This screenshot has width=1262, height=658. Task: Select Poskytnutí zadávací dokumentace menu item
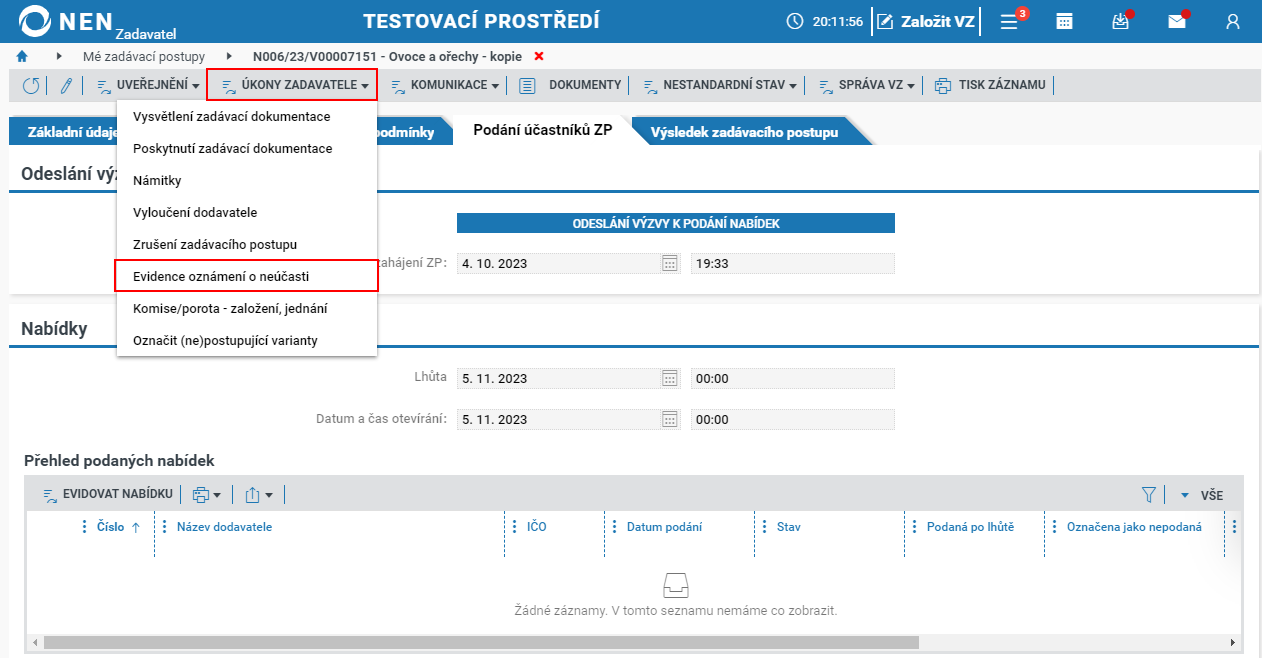tap(247, 149)
